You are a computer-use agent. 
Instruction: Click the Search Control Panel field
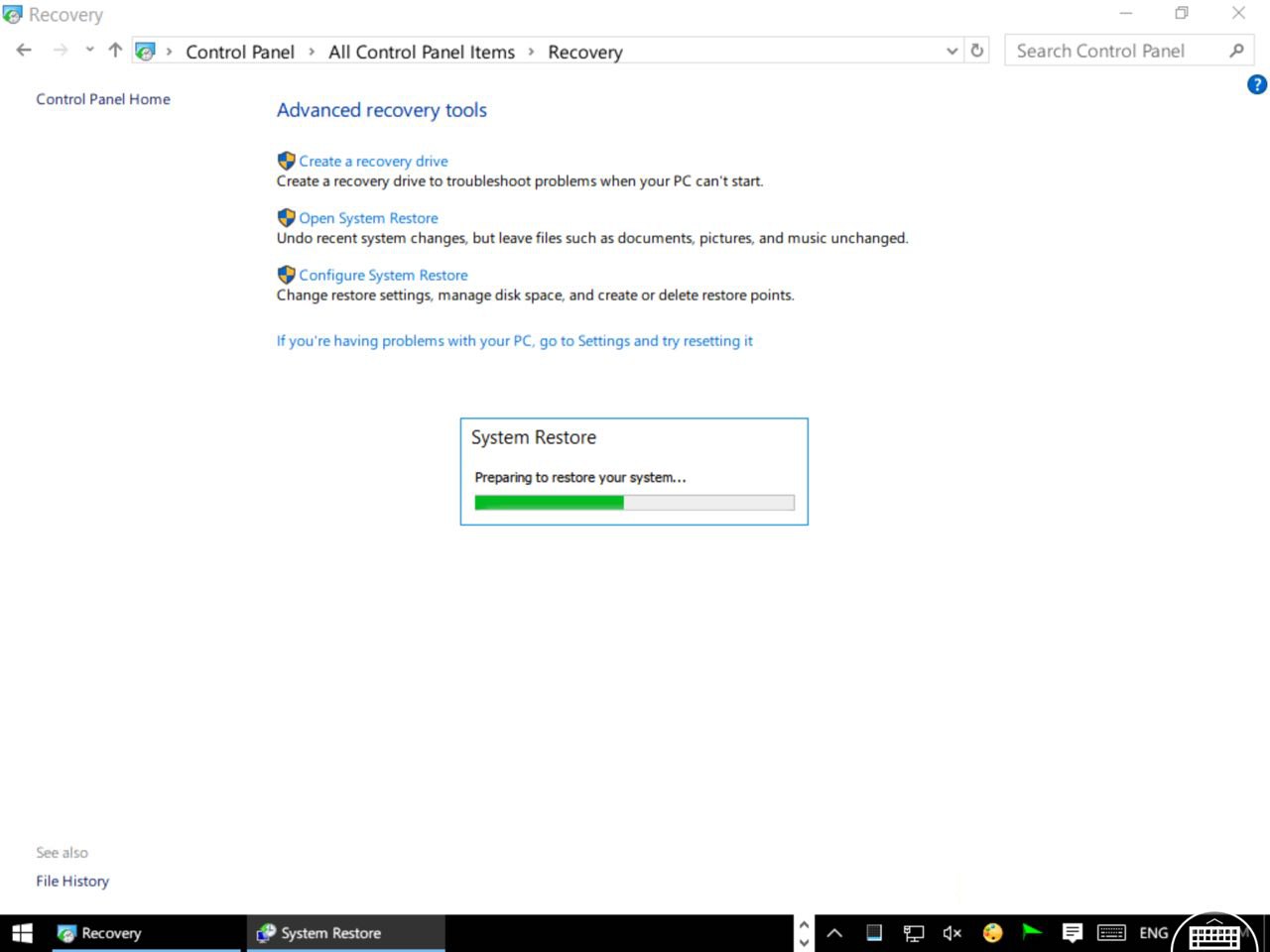click(x=1111, y=51)
